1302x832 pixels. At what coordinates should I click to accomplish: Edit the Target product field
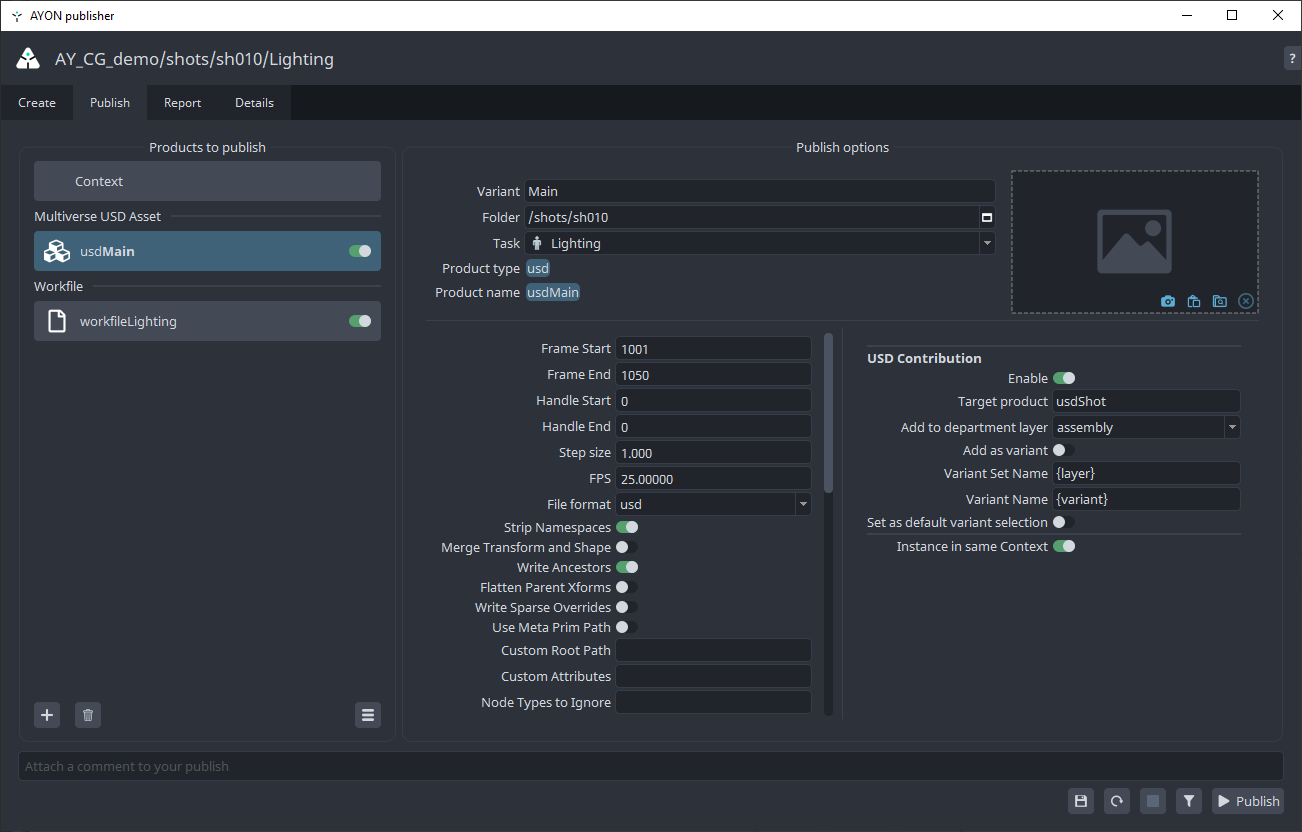click(1147, 401)
